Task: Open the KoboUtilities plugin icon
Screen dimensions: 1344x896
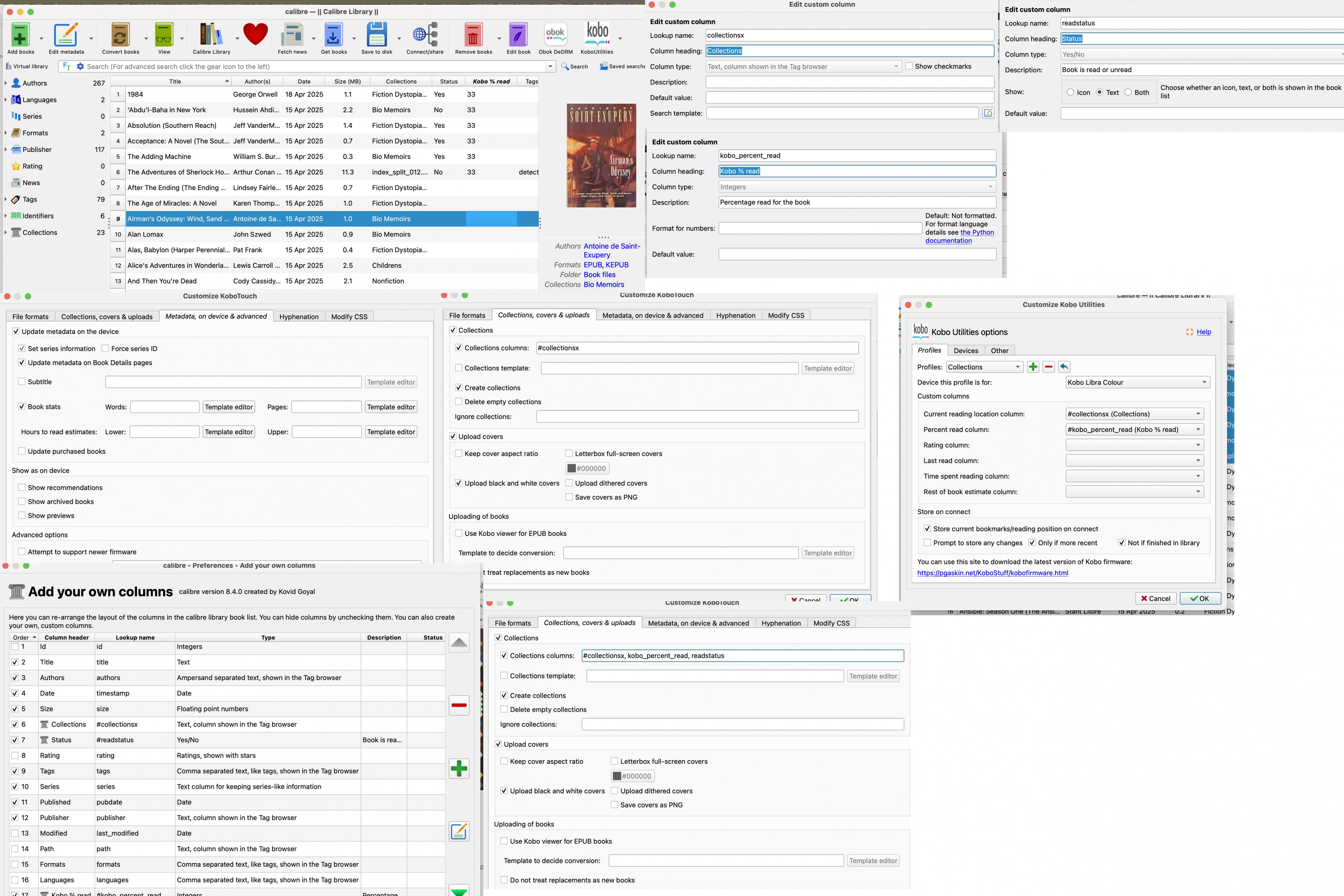Action: coord(597,34)
